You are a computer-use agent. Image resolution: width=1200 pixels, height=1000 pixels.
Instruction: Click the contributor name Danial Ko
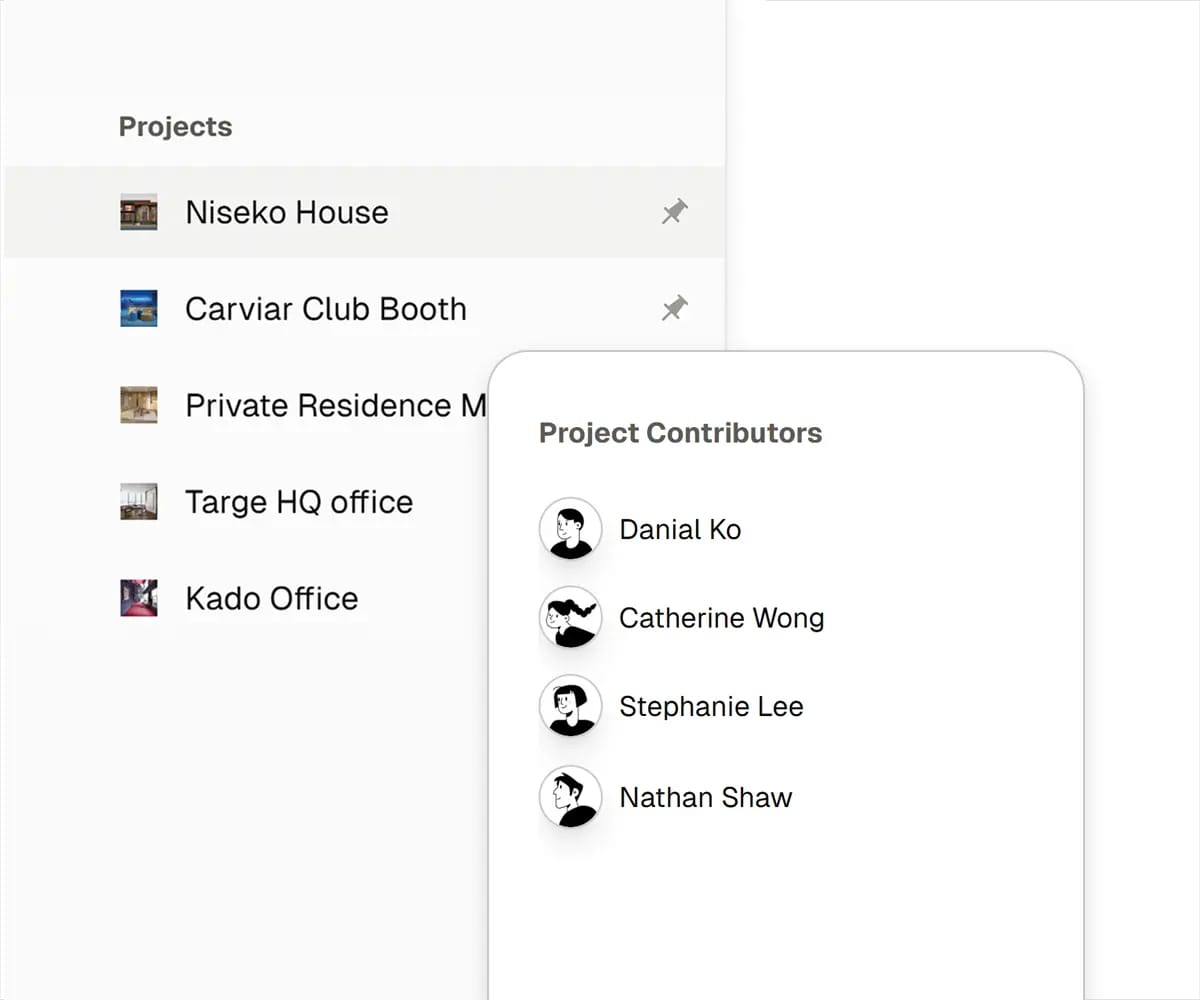[x=681, y=529]
